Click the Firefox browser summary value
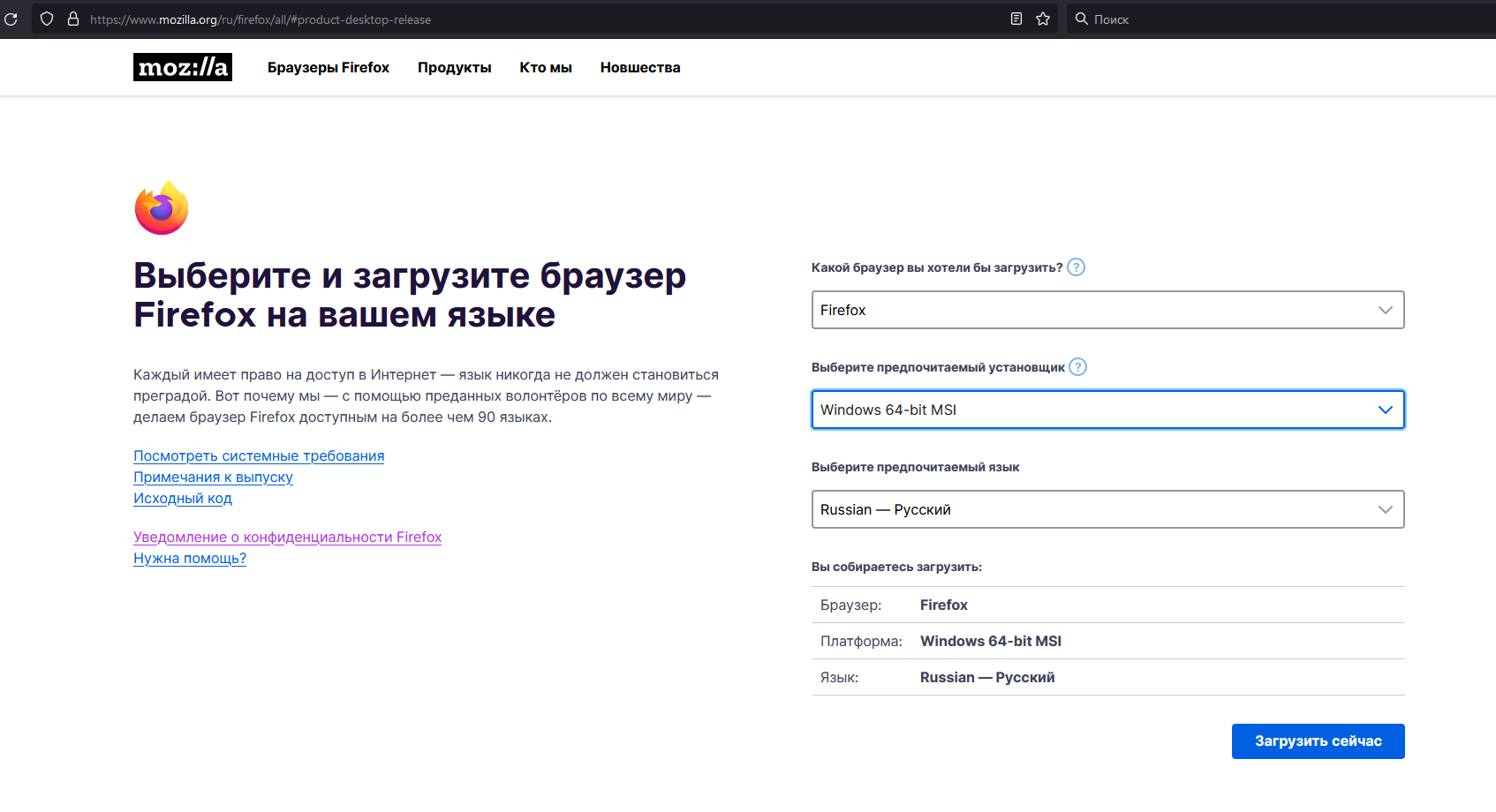Image resolution: width=1496 pixels, height=812 pixels. [944, 605]
